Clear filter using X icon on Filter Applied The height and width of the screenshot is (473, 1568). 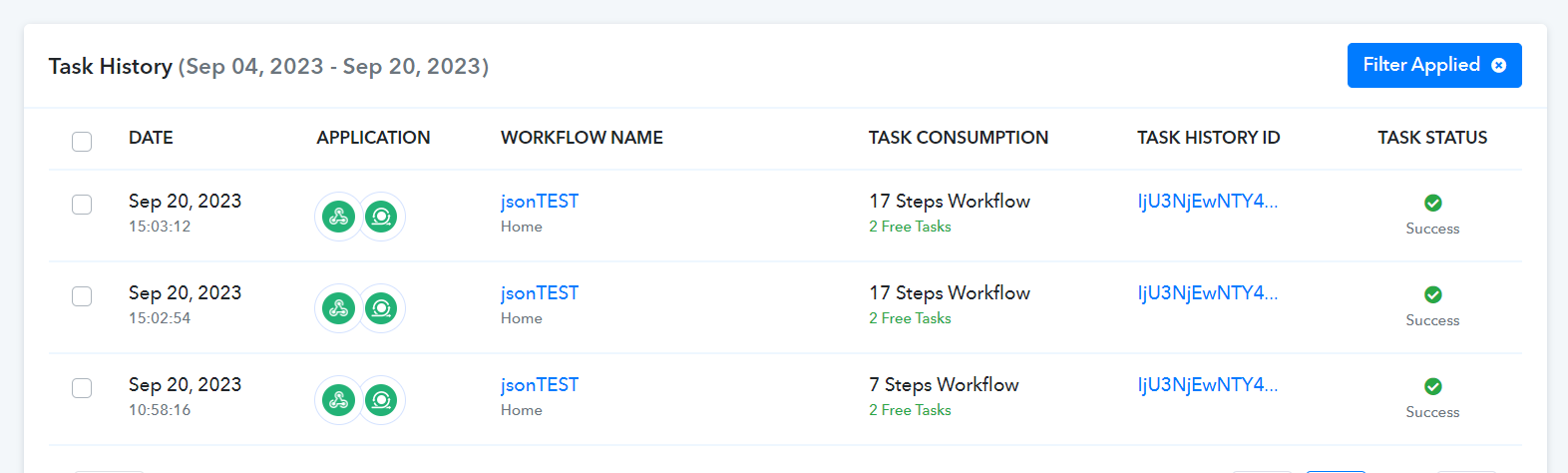point(1498,65)
